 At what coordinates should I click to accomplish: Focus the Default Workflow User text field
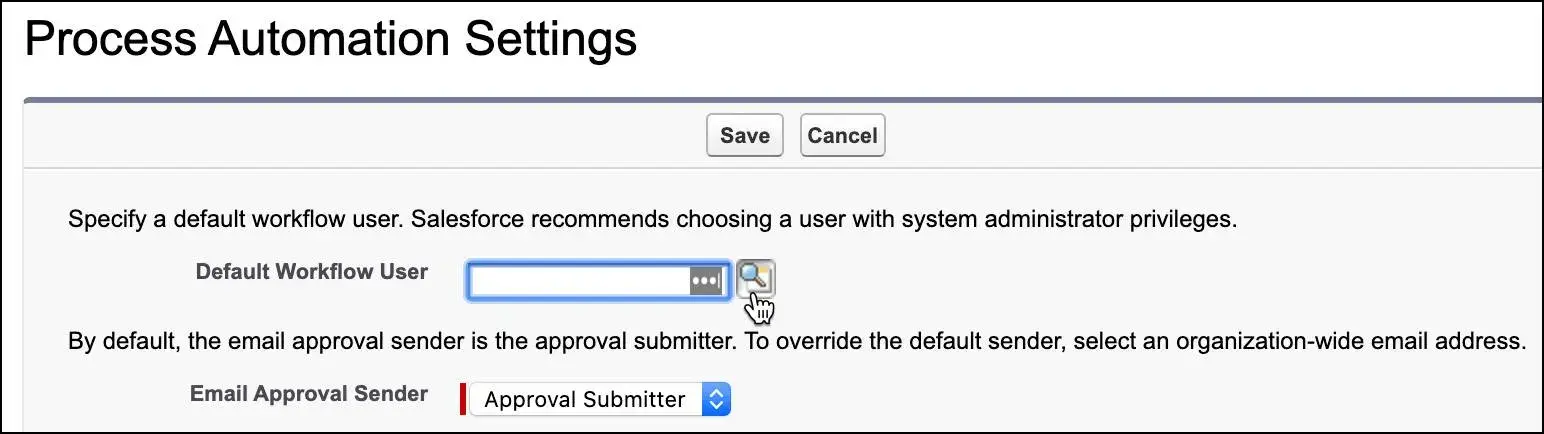click(578, 281)
